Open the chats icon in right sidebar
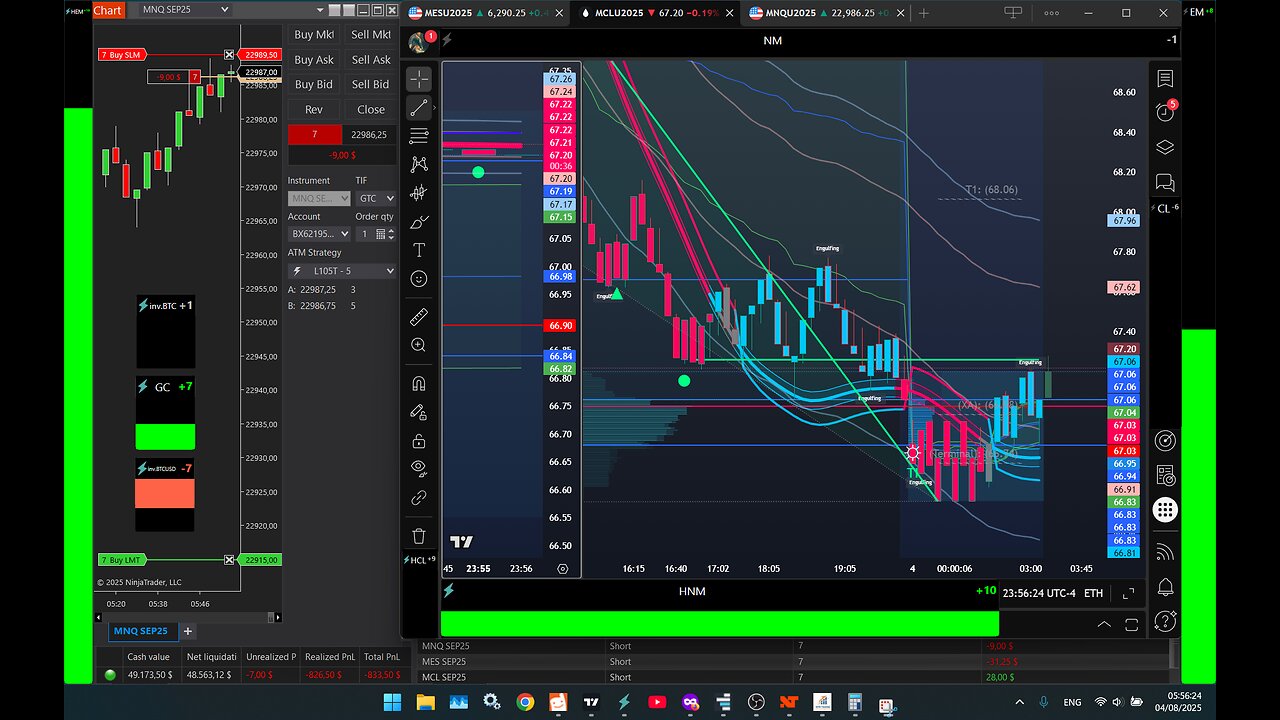1280x720 pixels. (1165, 182)
